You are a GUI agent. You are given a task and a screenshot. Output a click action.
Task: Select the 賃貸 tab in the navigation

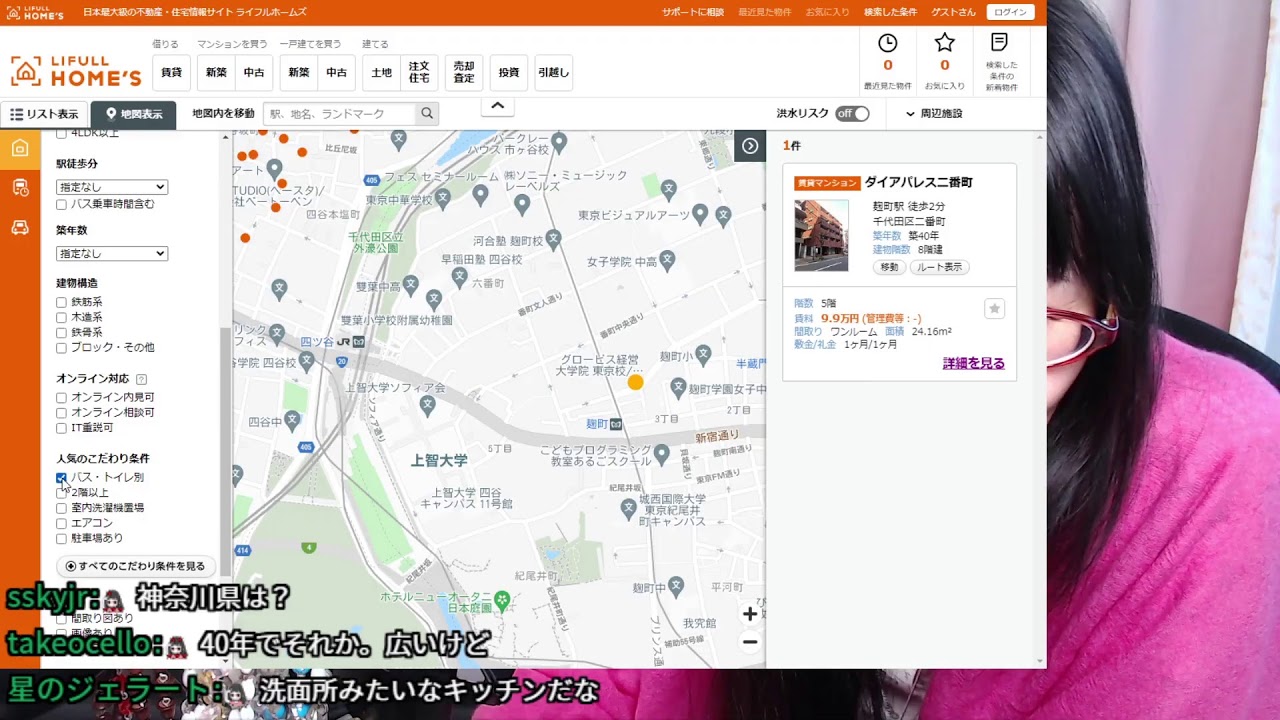[x=170, y=72]
